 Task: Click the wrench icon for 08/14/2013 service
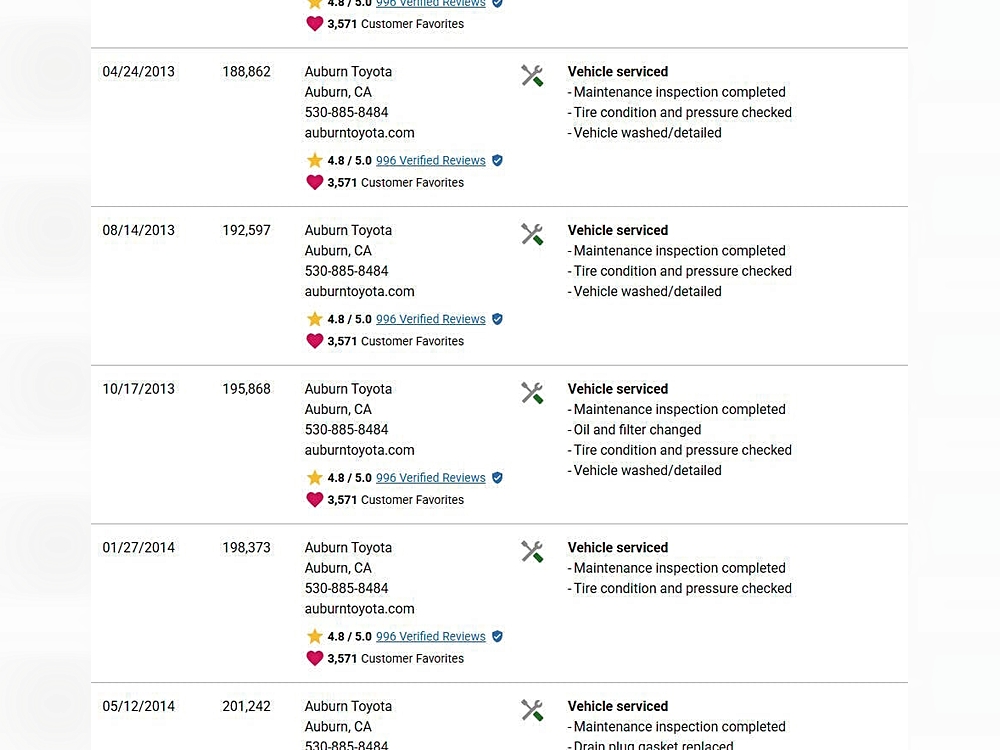coord(532,234)
